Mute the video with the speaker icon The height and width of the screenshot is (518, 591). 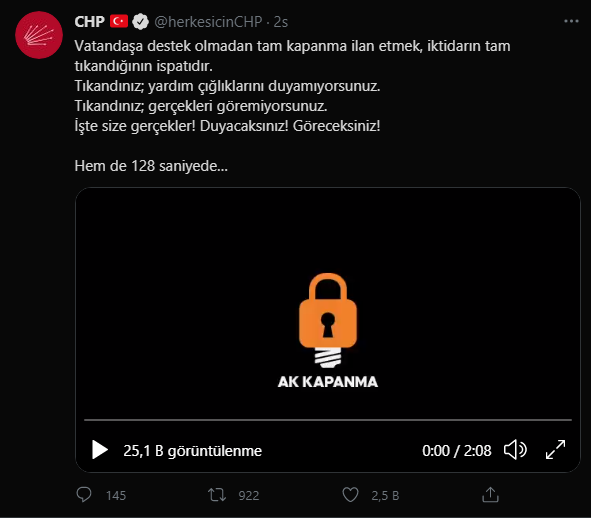[515, 450]
